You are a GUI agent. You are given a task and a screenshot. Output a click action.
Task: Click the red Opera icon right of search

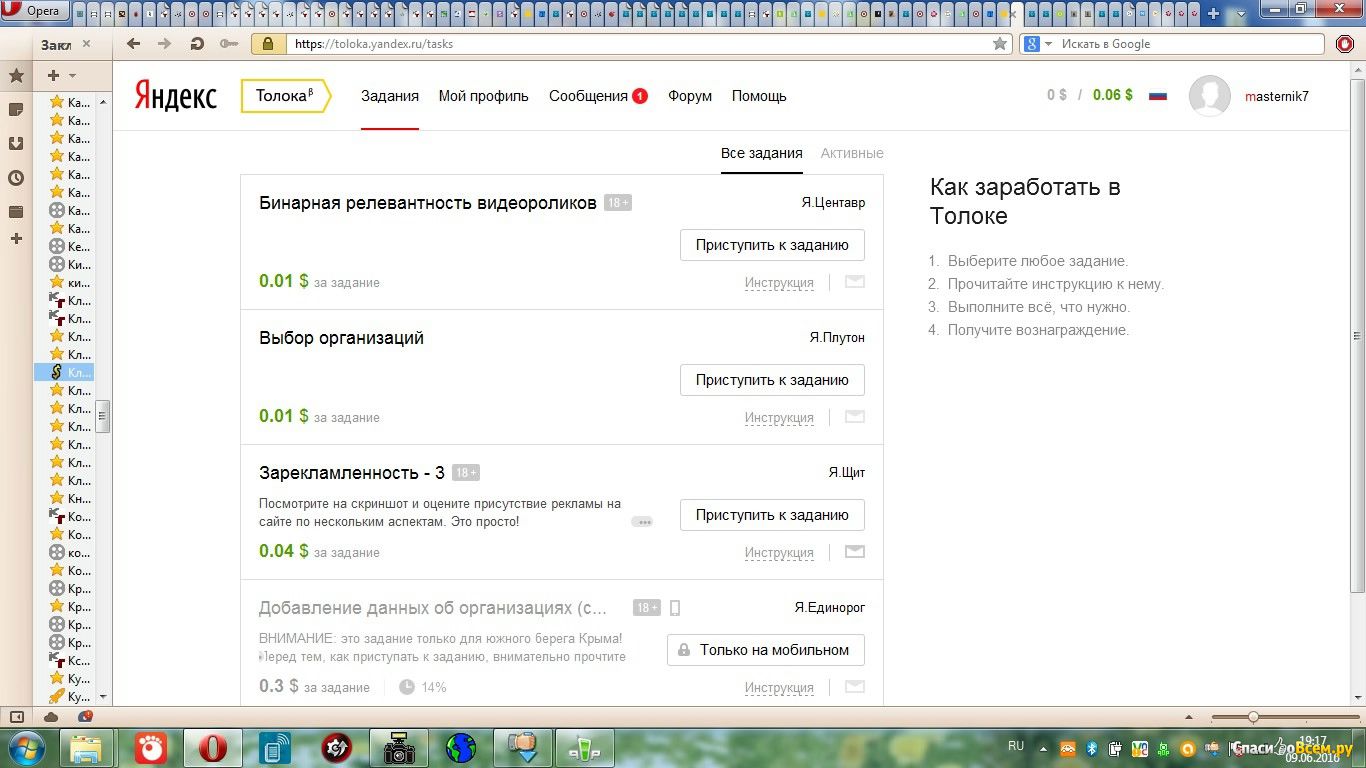pos(1345,44)
